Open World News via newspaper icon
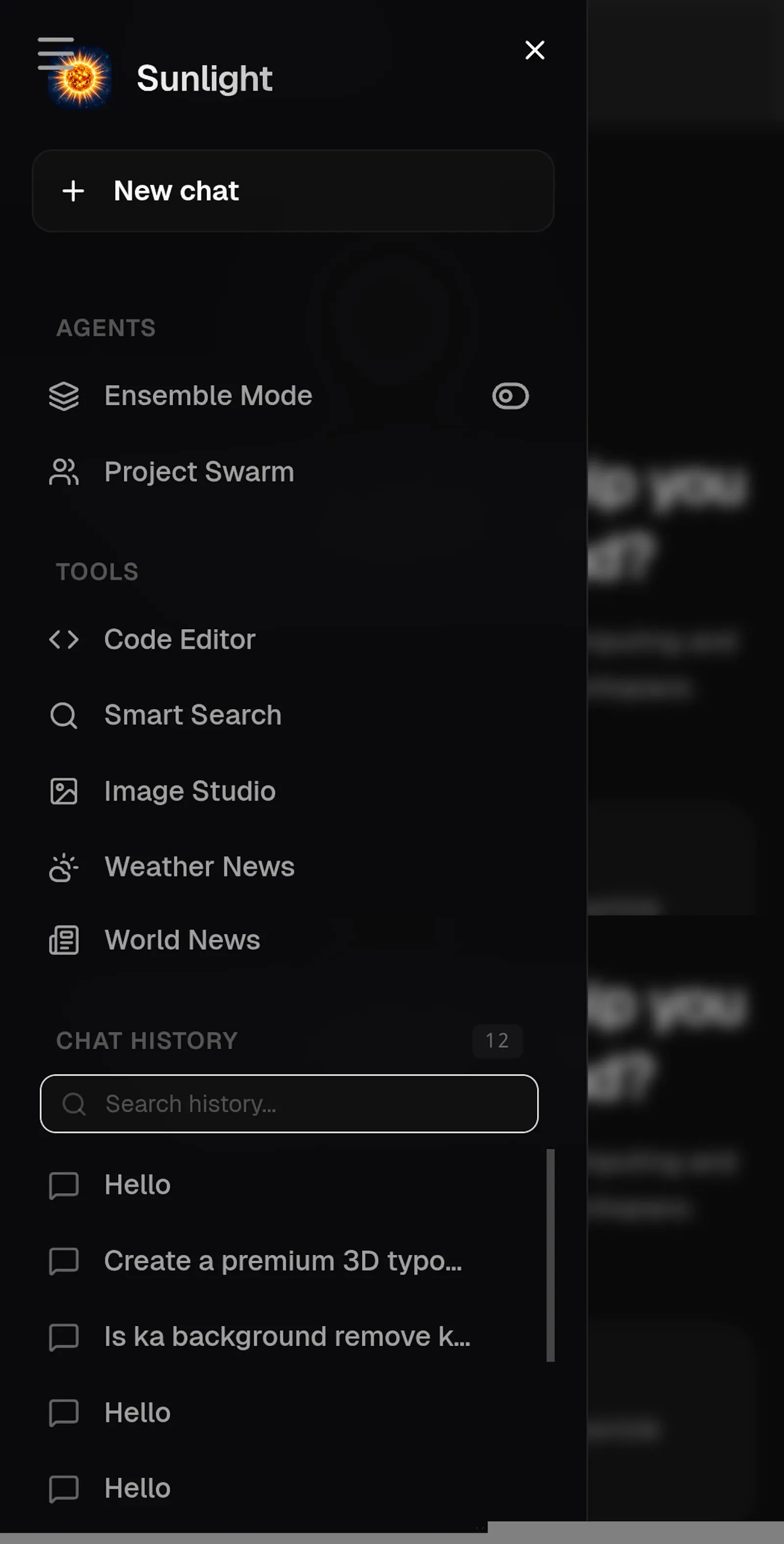 64,940
